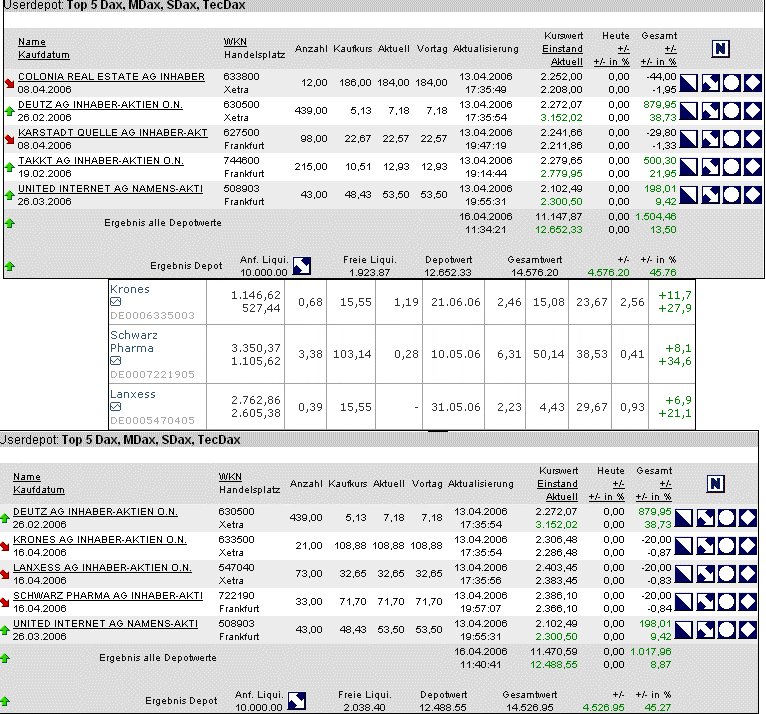Screen dimensions: 766x714
Task: Click the triangle icon in the LANXESS AG INHABER-AKTIEN row
Action: 683,573
